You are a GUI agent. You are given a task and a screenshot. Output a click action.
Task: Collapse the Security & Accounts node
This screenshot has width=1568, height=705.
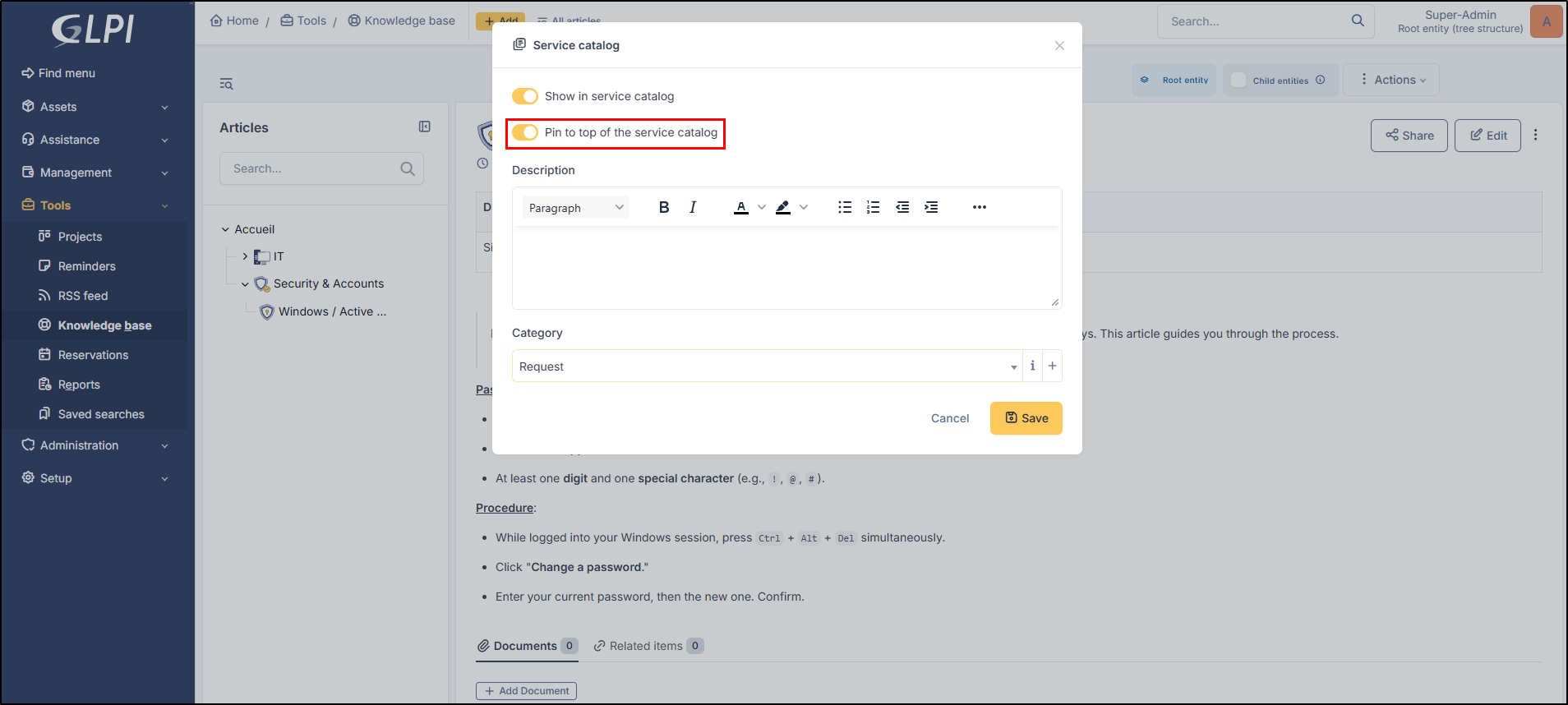pos(245,284)
